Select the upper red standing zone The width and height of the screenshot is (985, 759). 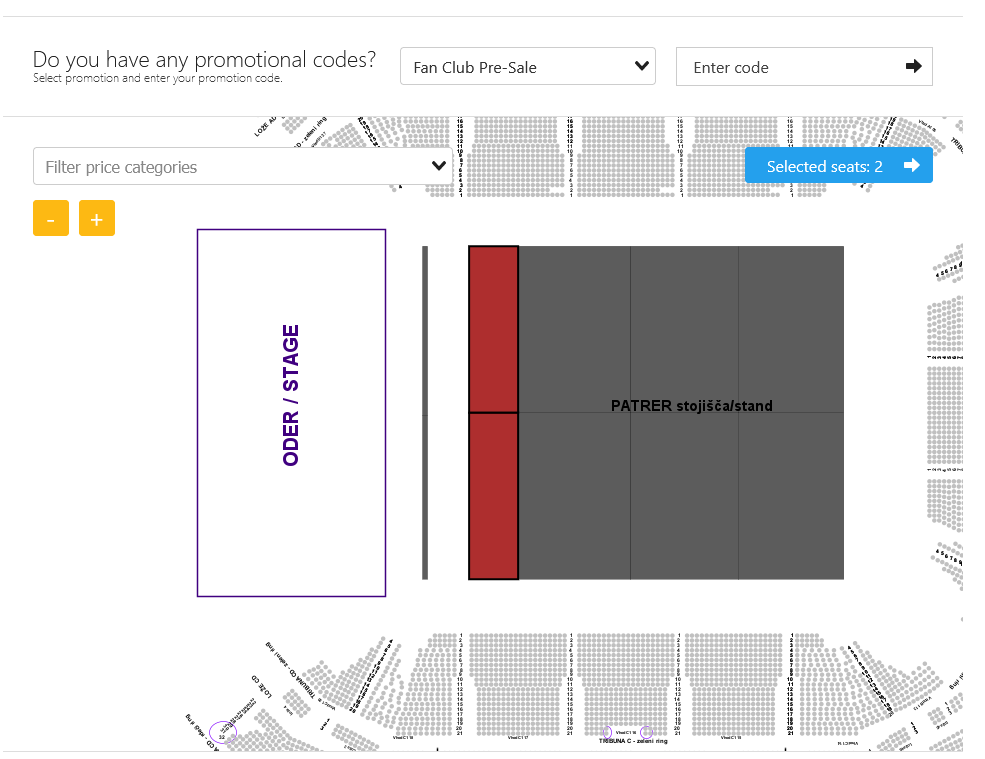tap(493, 329)
